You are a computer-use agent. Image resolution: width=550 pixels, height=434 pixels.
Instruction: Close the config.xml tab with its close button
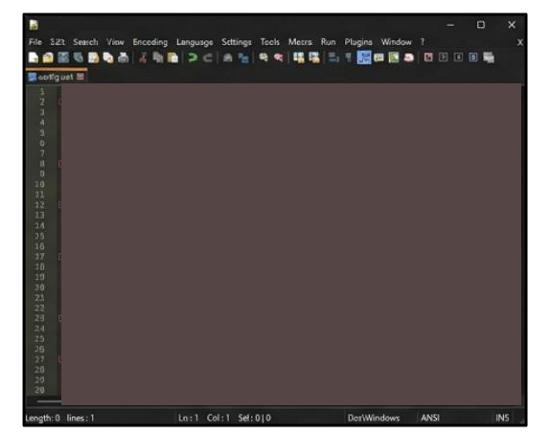(80, 76)
